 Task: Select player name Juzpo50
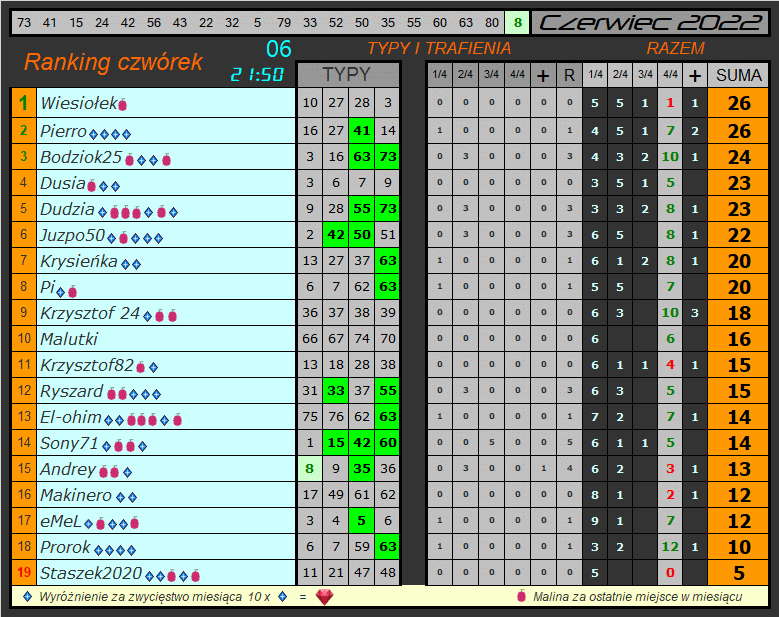[x=73, y=235]
